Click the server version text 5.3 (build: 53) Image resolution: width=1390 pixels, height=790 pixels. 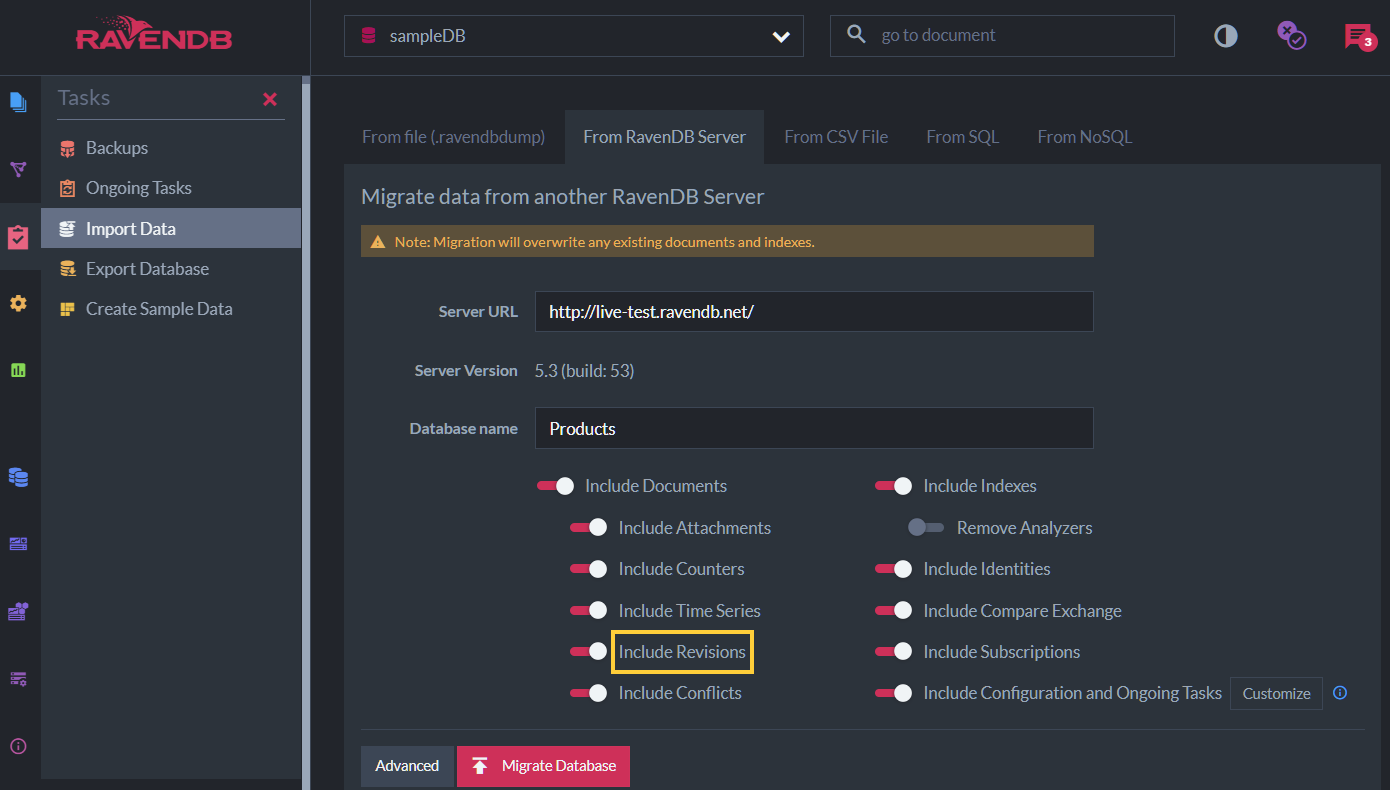point(584,370)
